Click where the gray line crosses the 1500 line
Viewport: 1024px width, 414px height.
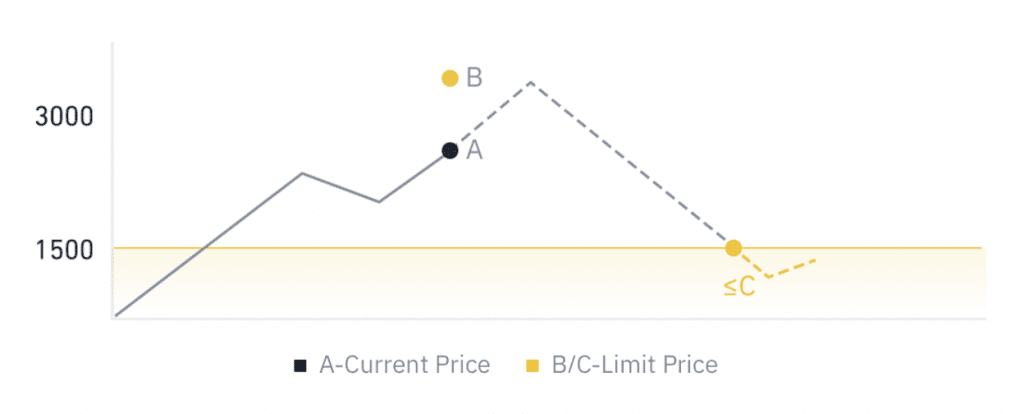(x=204, y=247)
